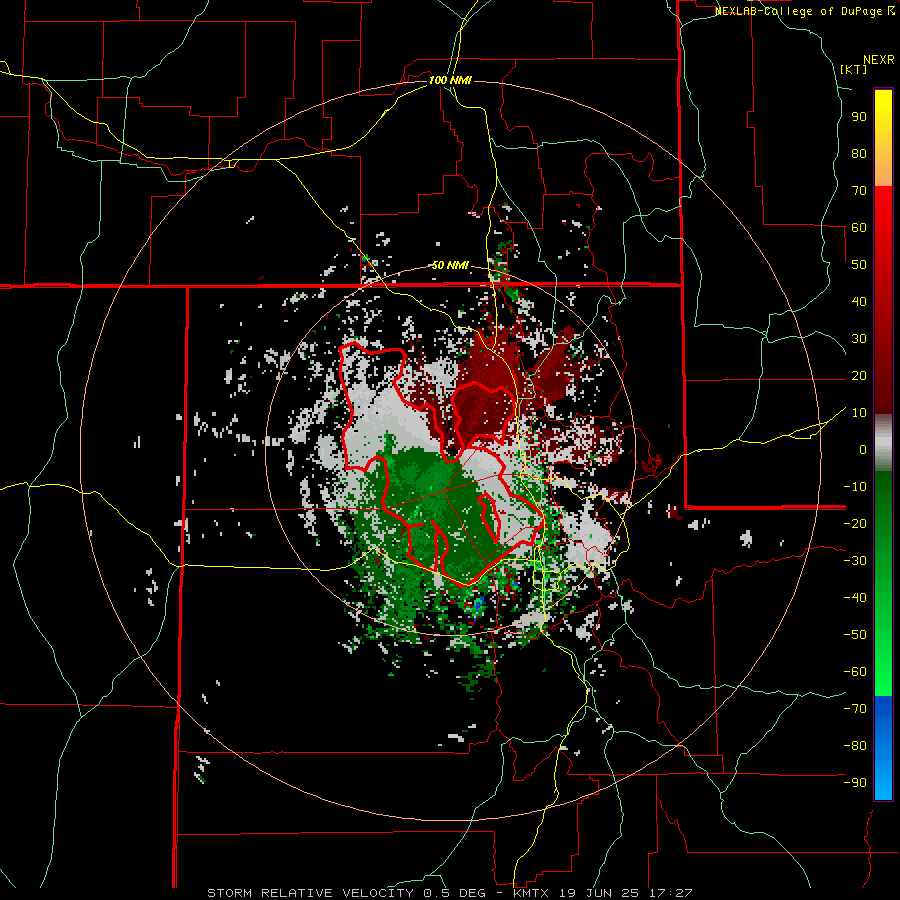Click the -80 value on the velocity scale
900x900 pixels.
pyautogui.click(x=855, y=746)
